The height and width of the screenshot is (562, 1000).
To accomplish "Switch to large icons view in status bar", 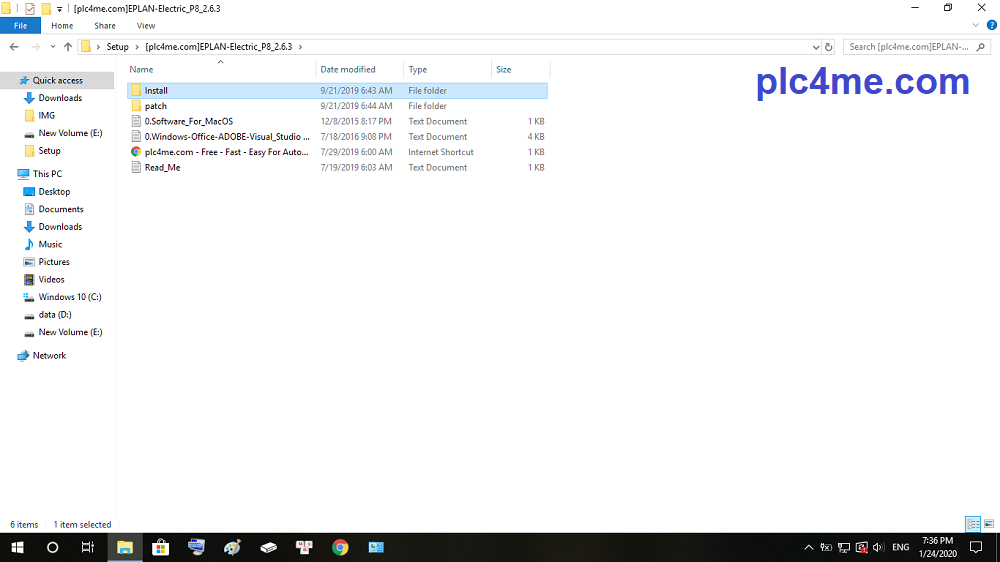I will [988, 524].
